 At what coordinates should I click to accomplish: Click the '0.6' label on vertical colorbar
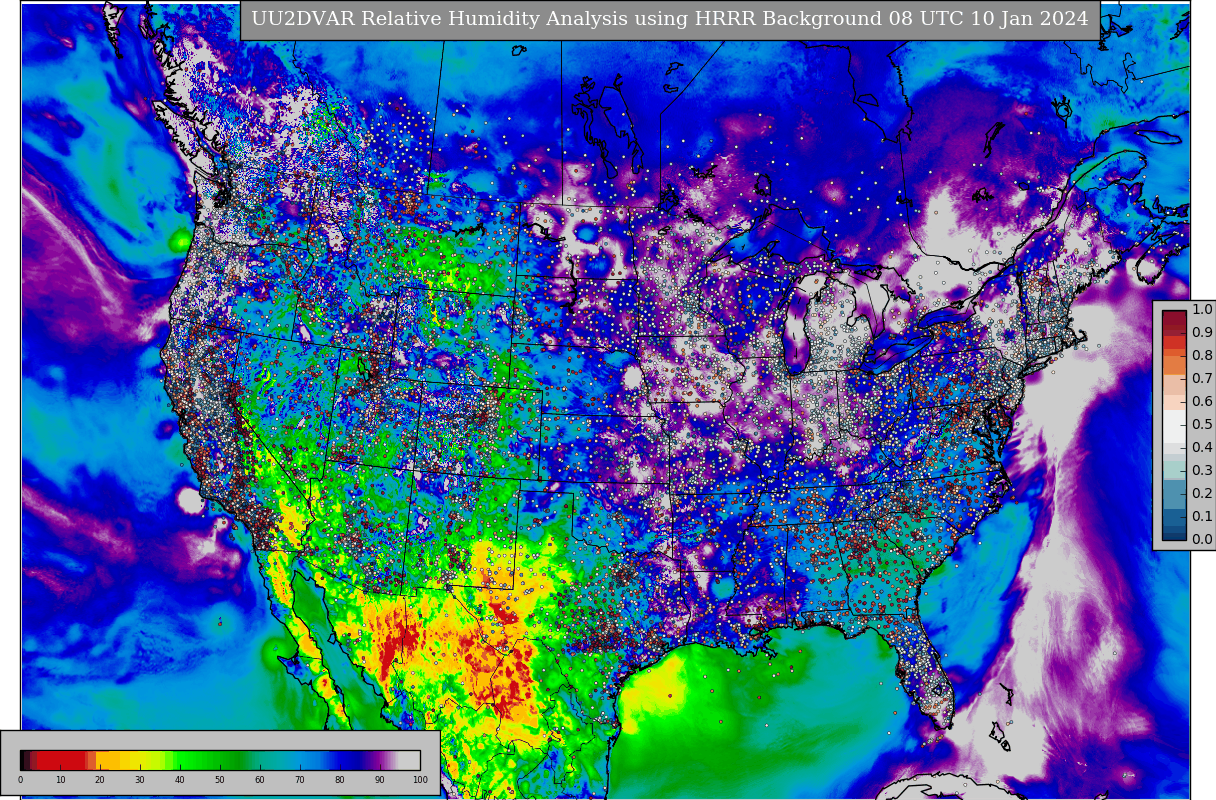pos(1201,401)
